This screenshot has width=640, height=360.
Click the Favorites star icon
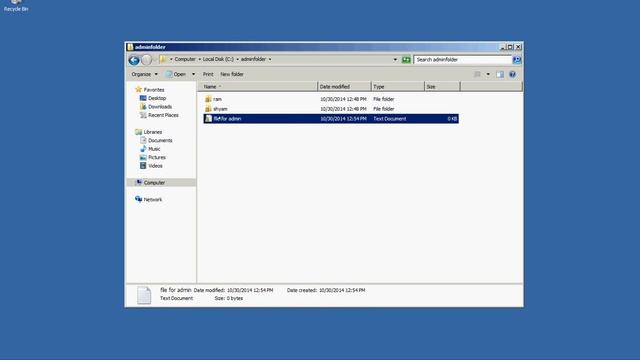click(x=138, y=89)
